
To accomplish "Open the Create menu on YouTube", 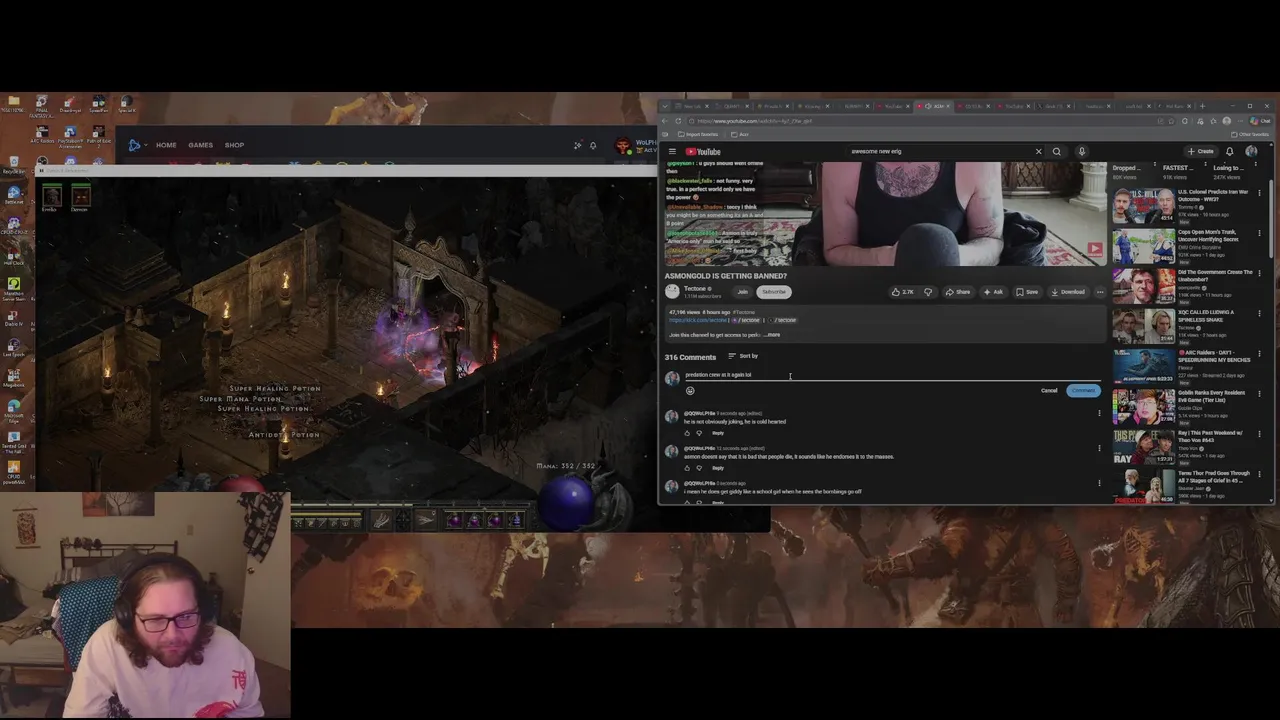I will coord(1200,152).
